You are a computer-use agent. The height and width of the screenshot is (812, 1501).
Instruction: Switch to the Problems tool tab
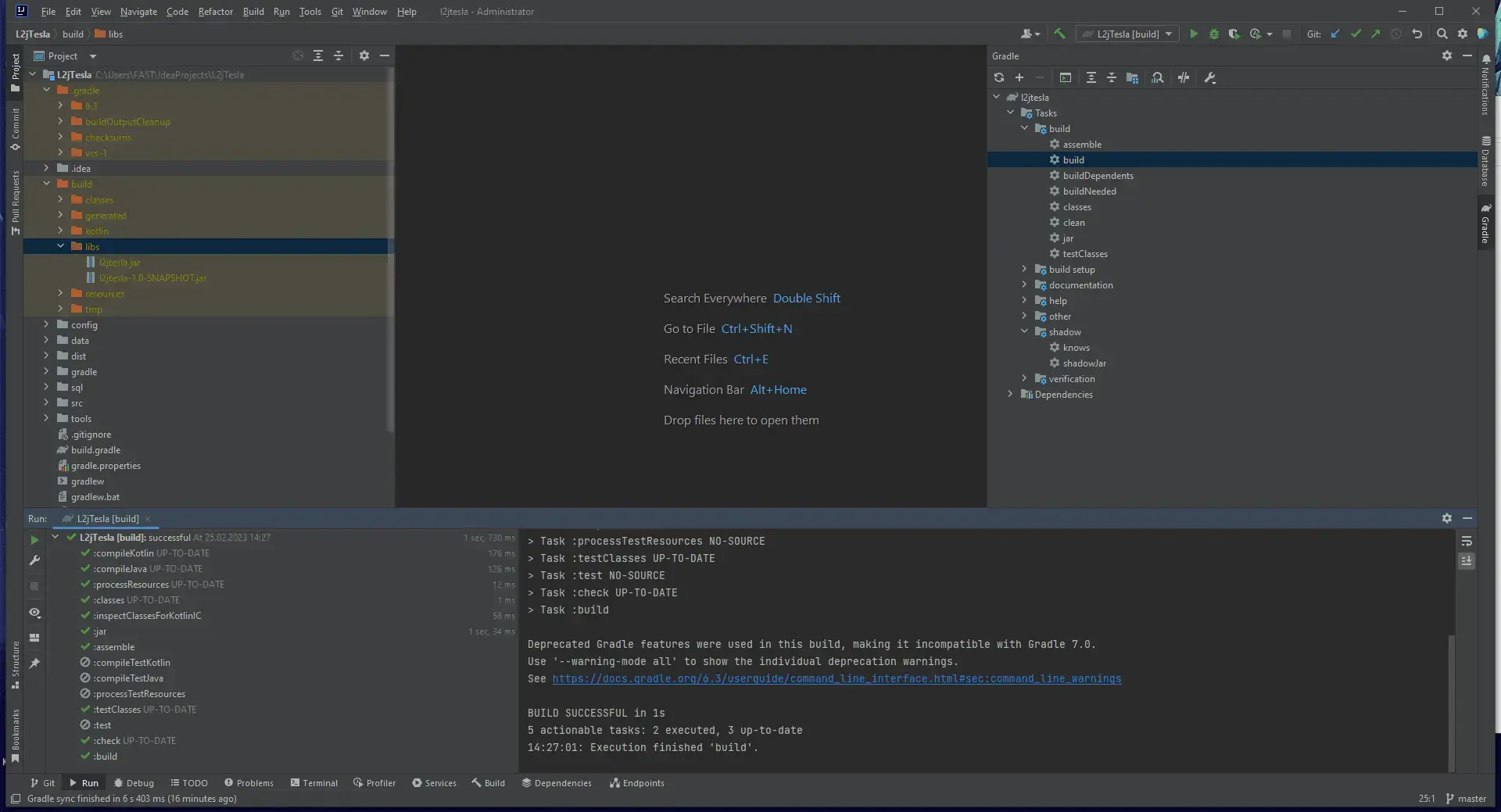tap(249, 783)
